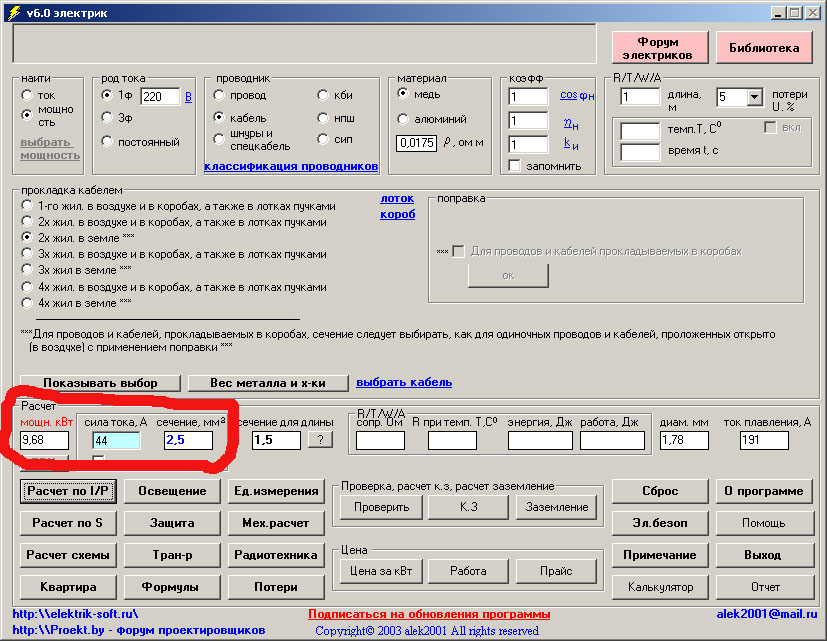The width and height of the screenshot is (827, 641).
Task: Choose 3х жил в земле laying option
Action: (x=27, y=270)
